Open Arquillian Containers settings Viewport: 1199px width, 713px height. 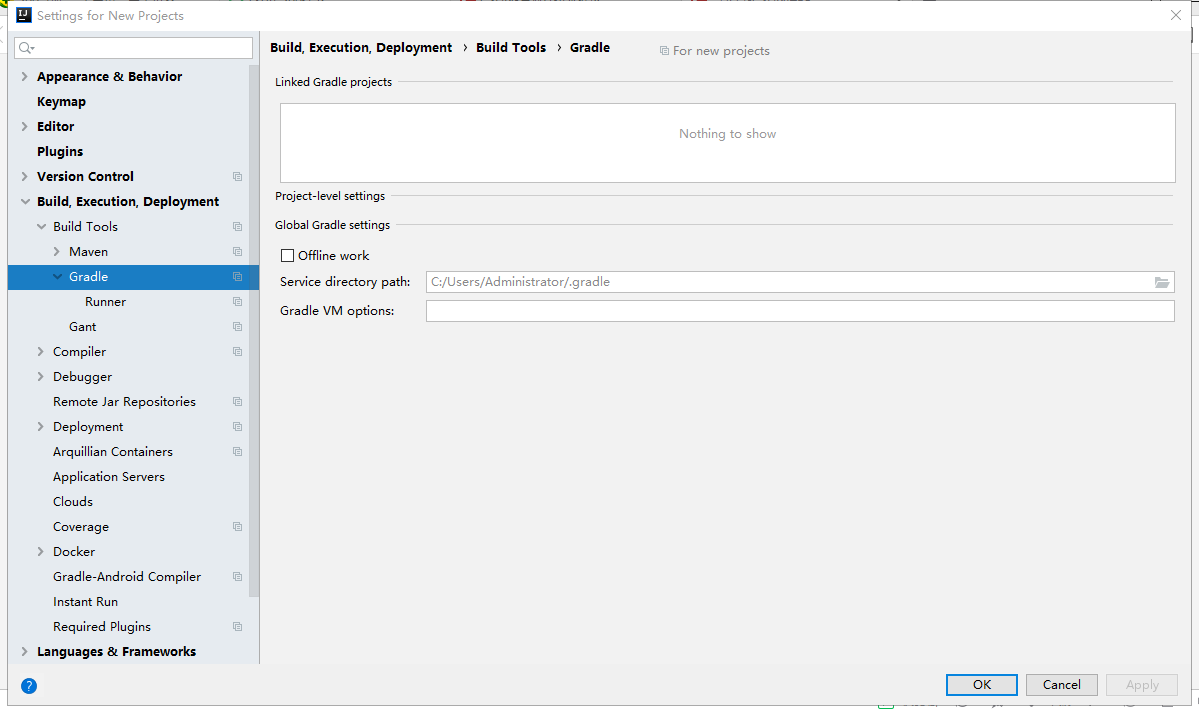(x=112, y=452)
